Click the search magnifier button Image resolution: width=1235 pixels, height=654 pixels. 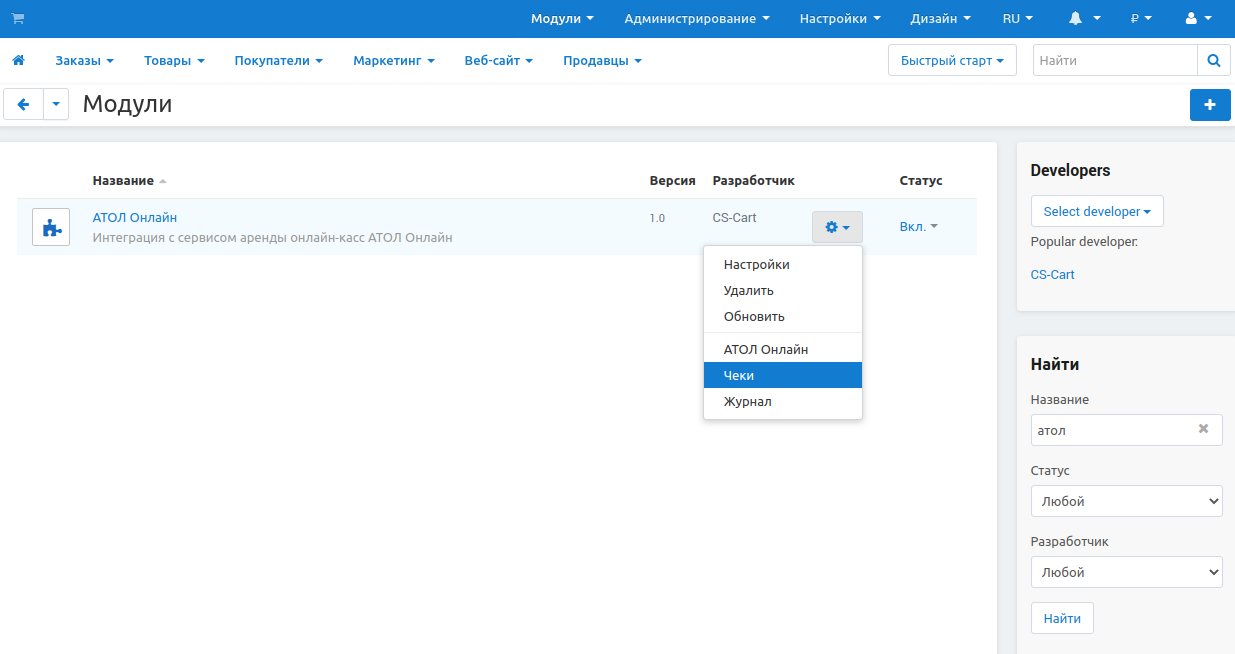1213,61
